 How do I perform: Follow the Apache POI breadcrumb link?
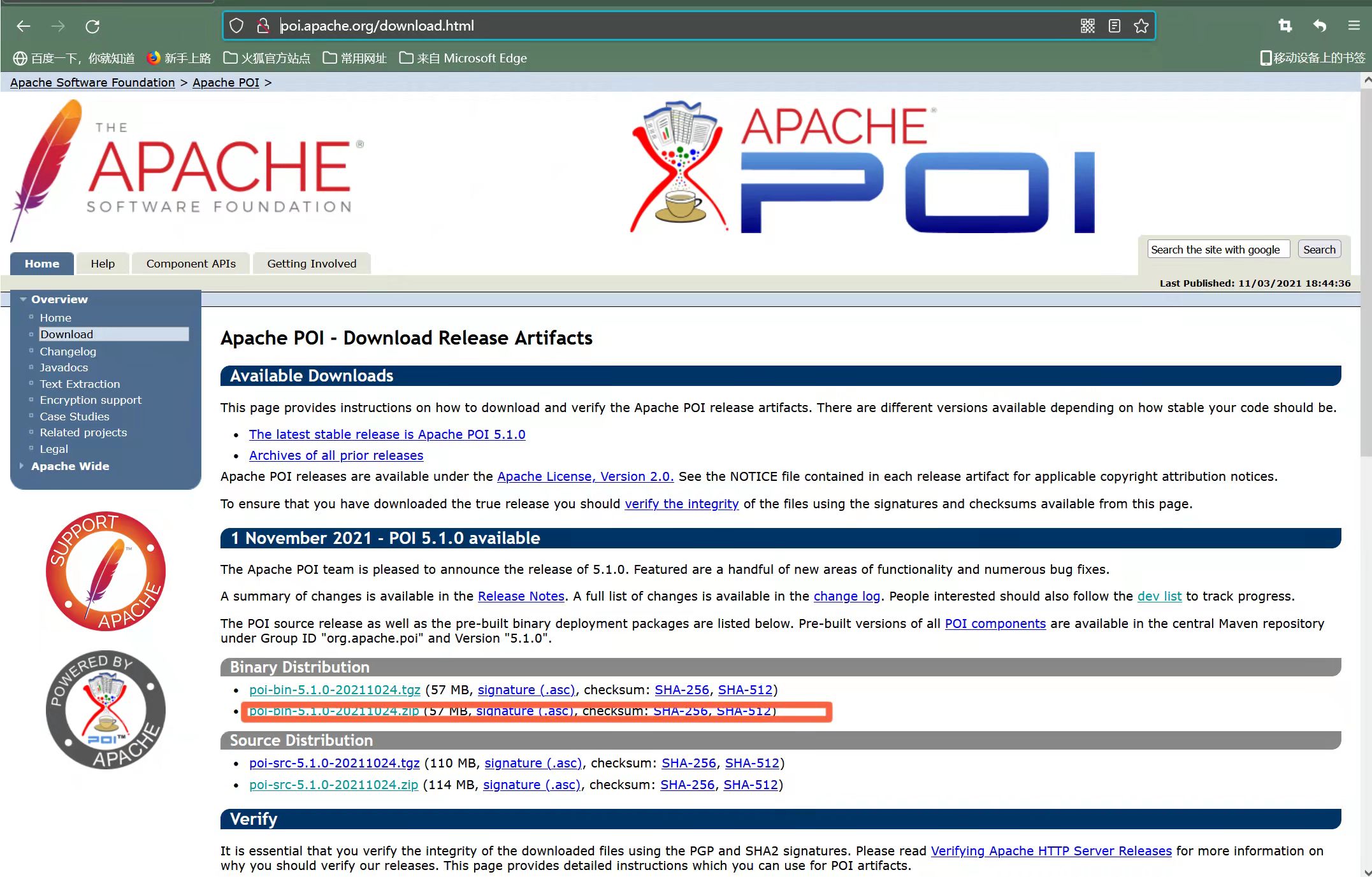[x=226, y=83]
